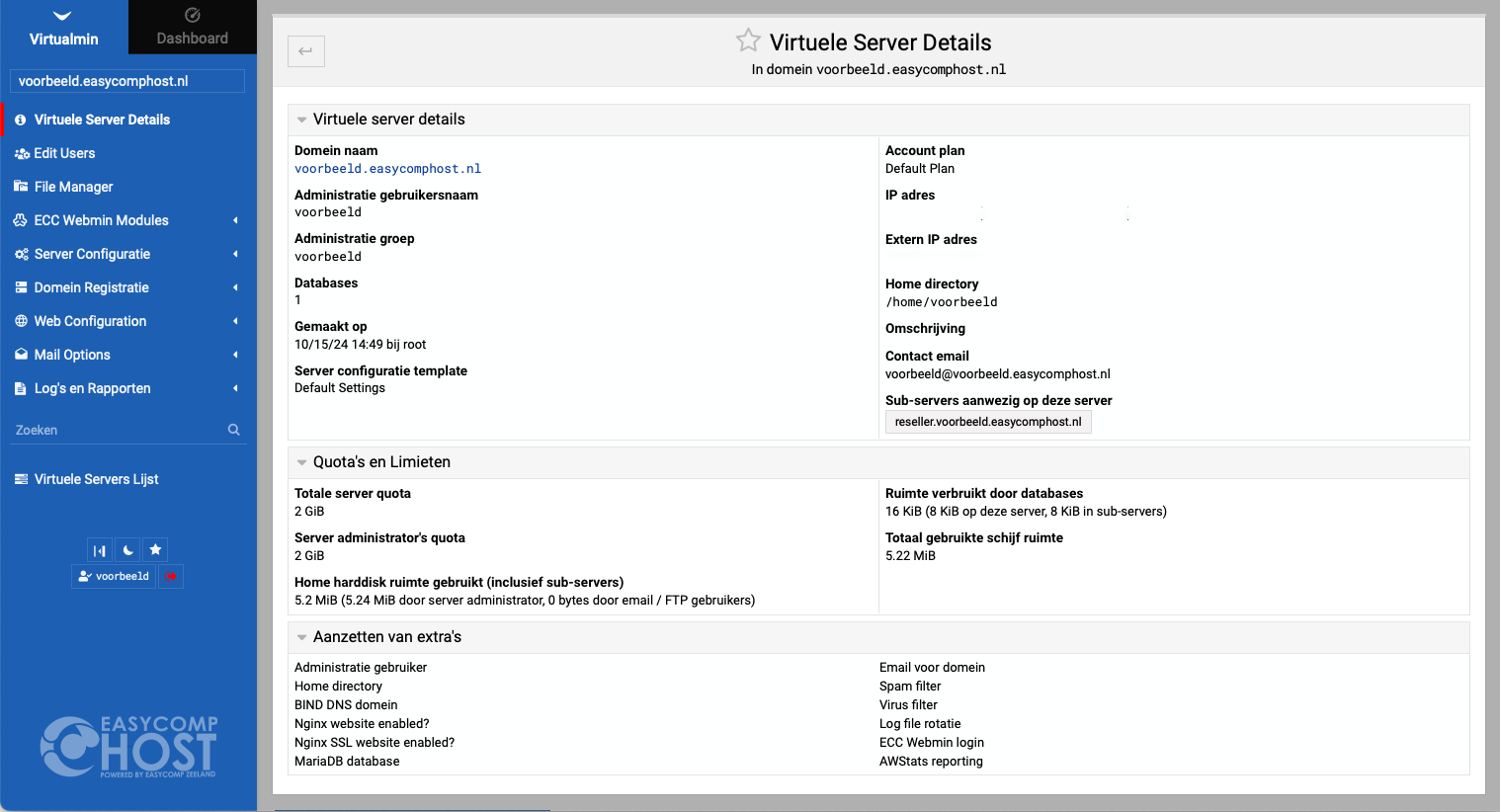
Task: Open Edit Users in sidebar
Action: pyautogui.click(x=64, y=153)
